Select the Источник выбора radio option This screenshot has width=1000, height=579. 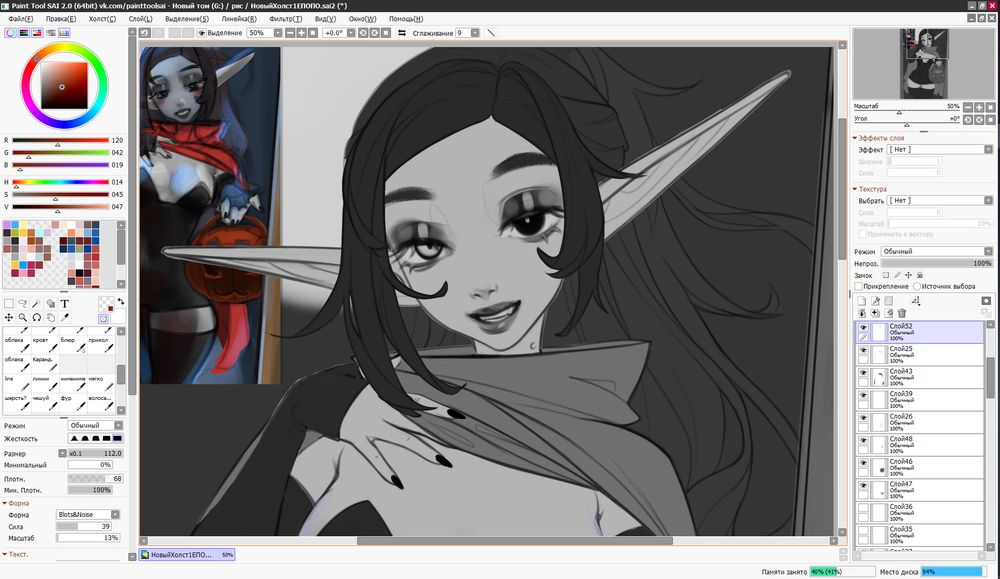tap(915, 286)
